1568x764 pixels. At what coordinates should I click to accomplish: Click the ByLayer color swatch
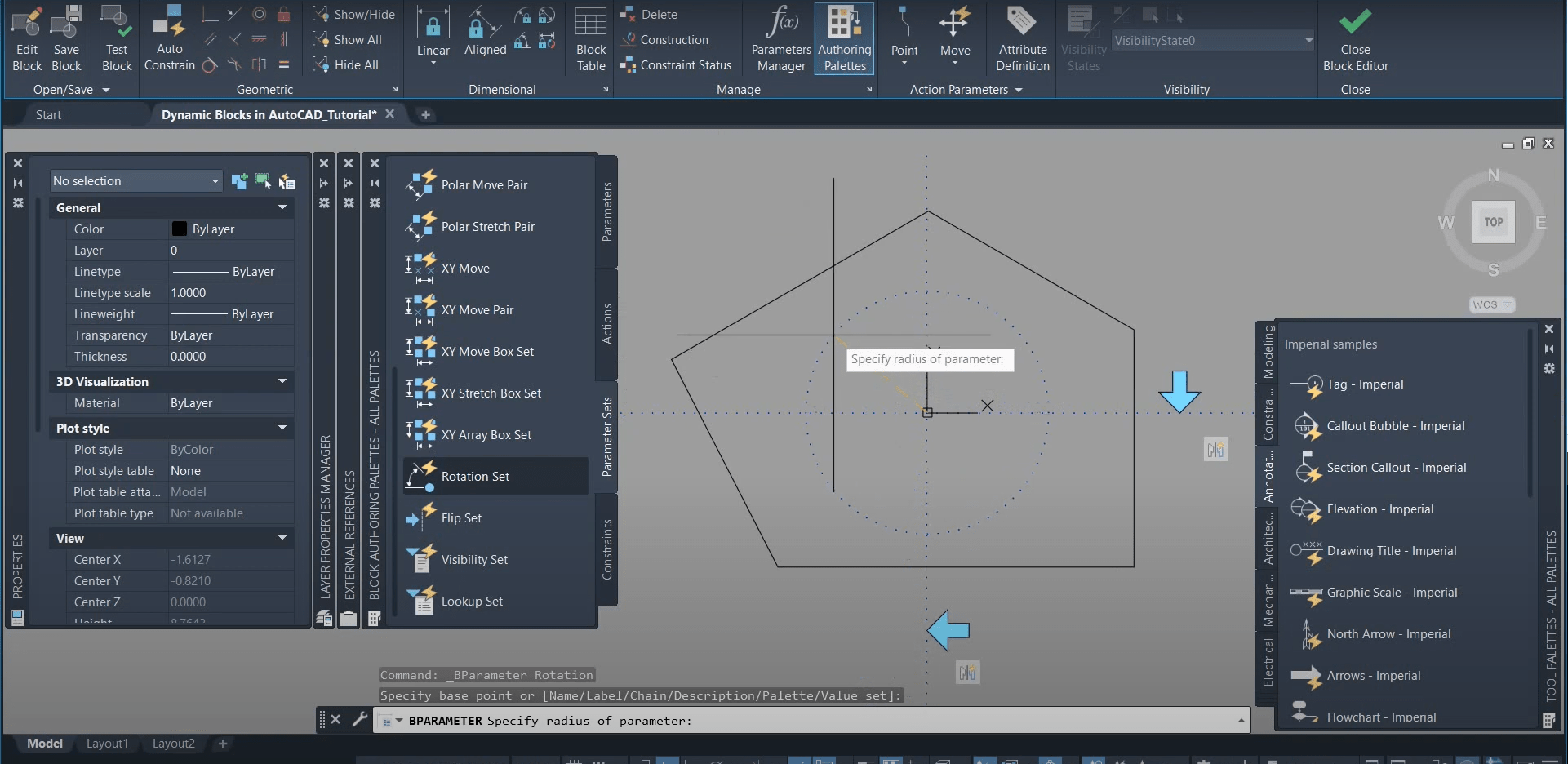coord(181,229)
